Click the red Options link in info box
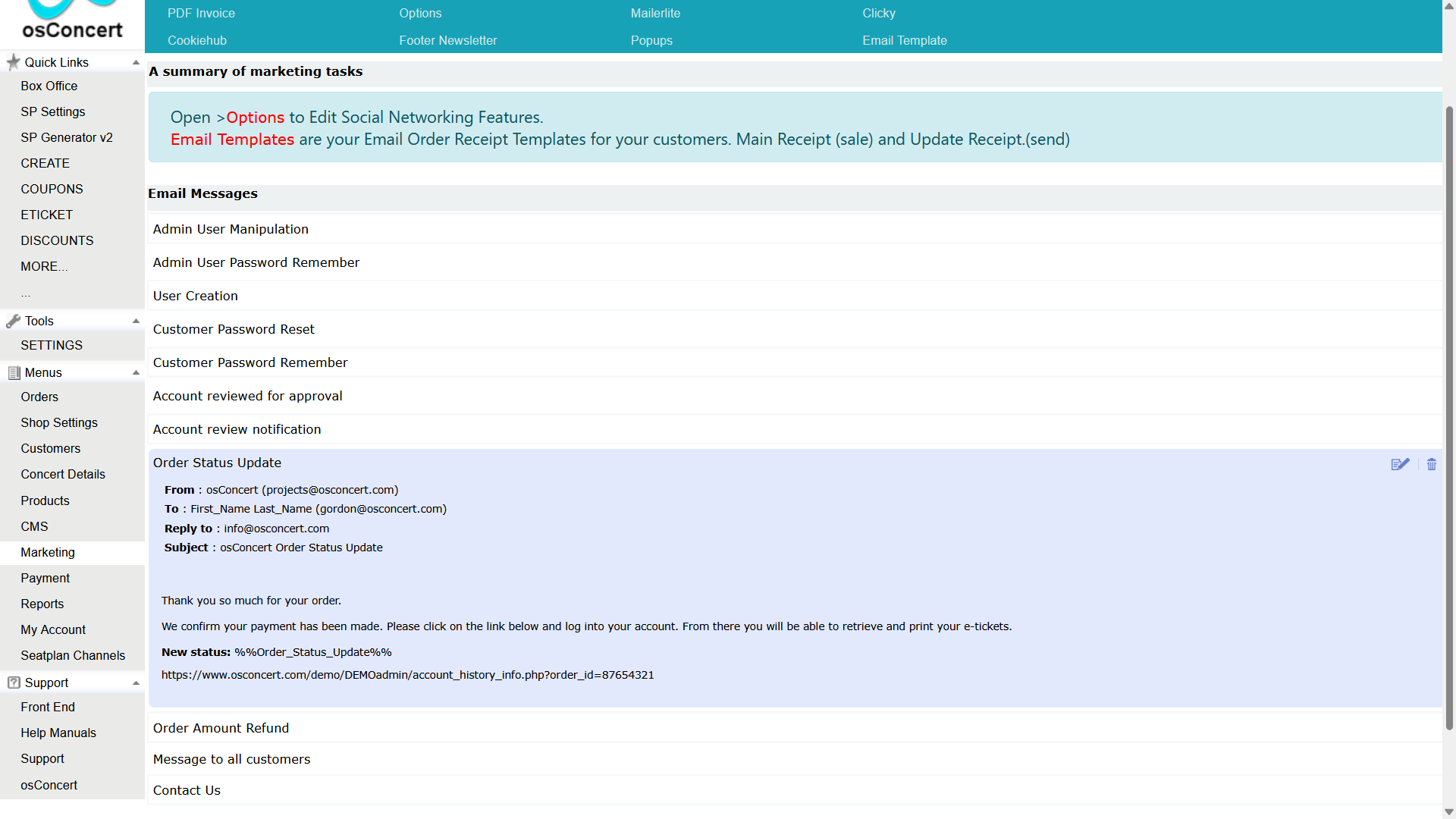Viewport: 1456px width, 819px height. point(255,118)
